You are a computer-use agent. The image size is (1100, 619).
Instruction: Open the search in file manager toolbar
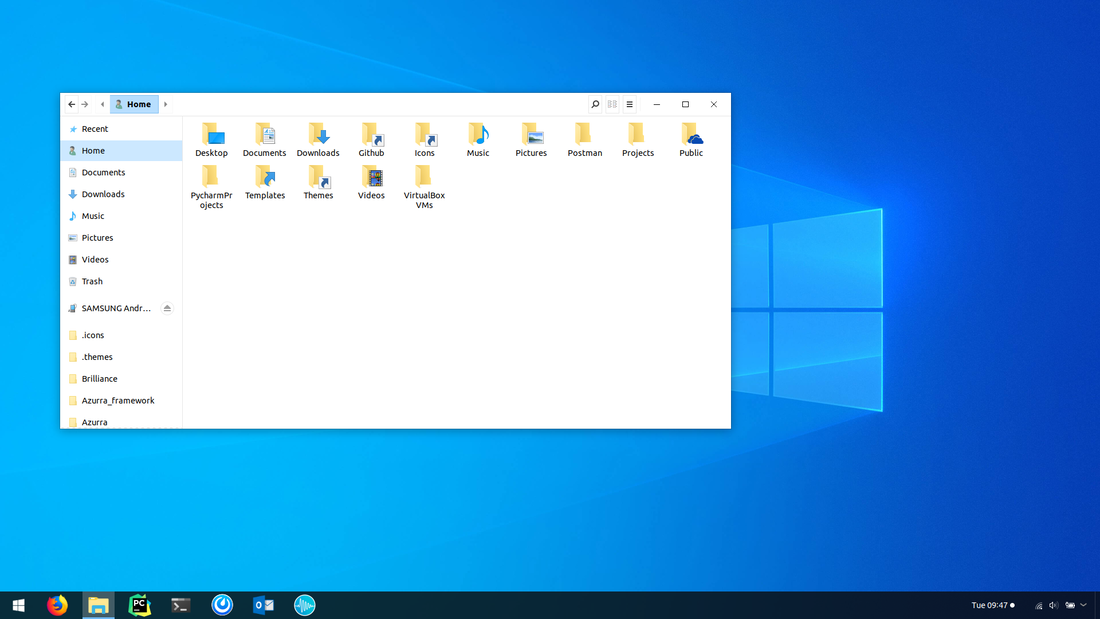coord(595,104)
